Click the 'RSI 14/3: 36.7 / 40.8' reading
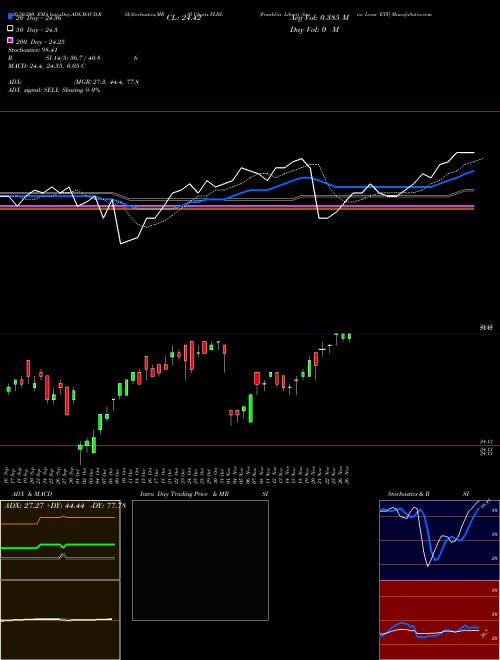The height and width of the screenshot is (660, 500). 54,58
